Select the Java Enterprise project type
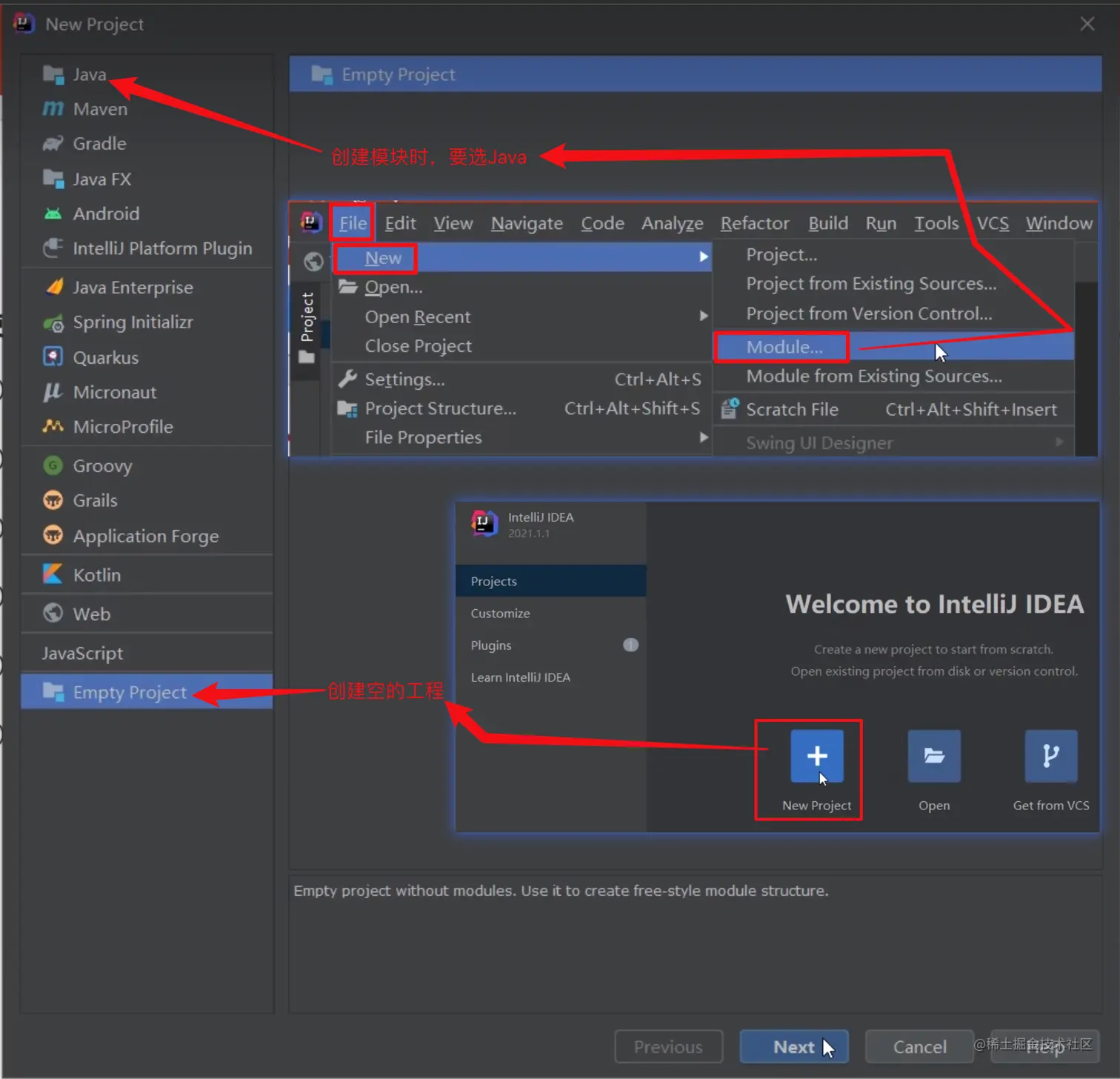This screenshot has width=1120, height=1079. click(147, 288)
